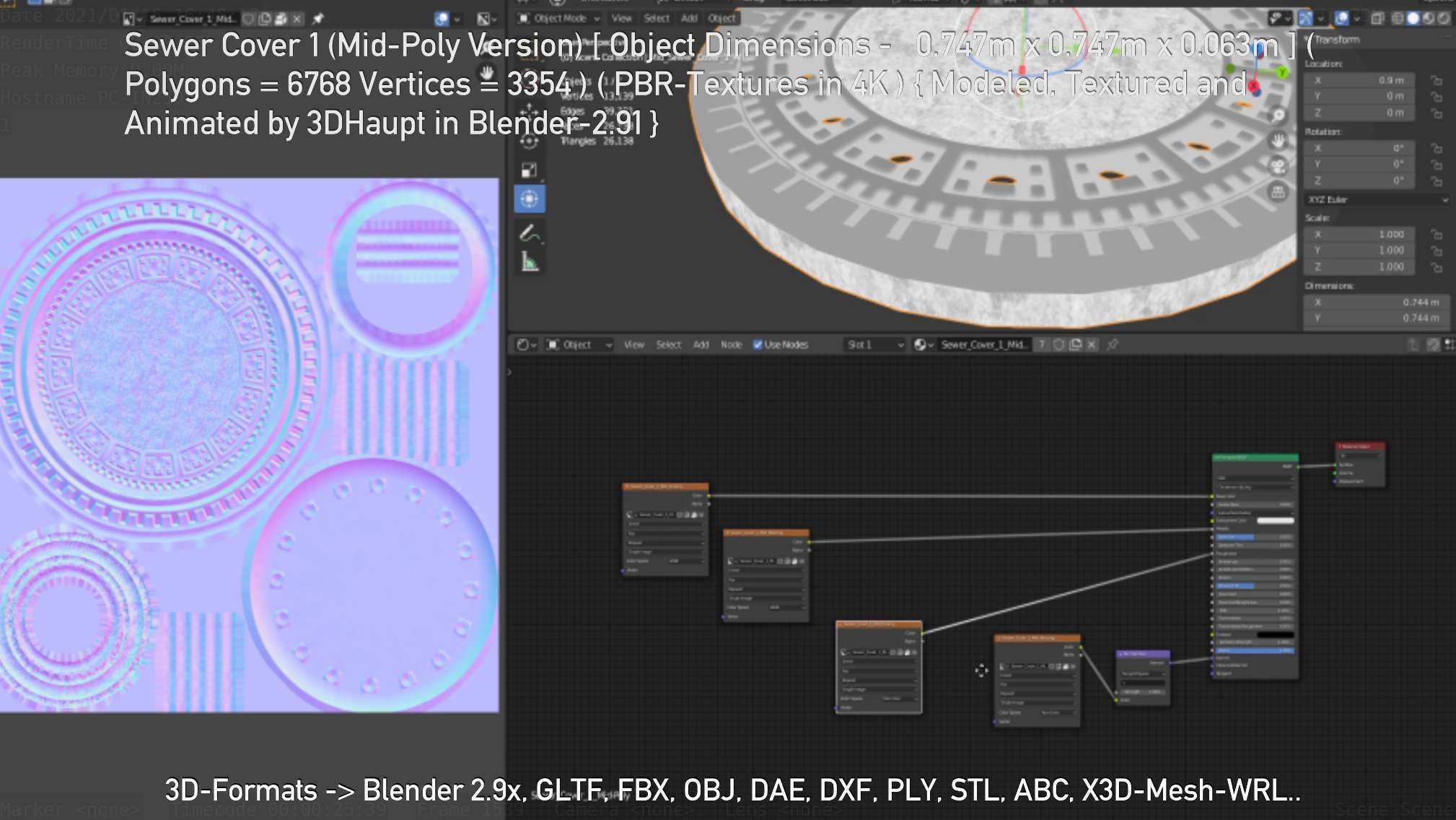This screenshot has width=1456, height=820.
Task: Open the Node menu
Action: 732,345
